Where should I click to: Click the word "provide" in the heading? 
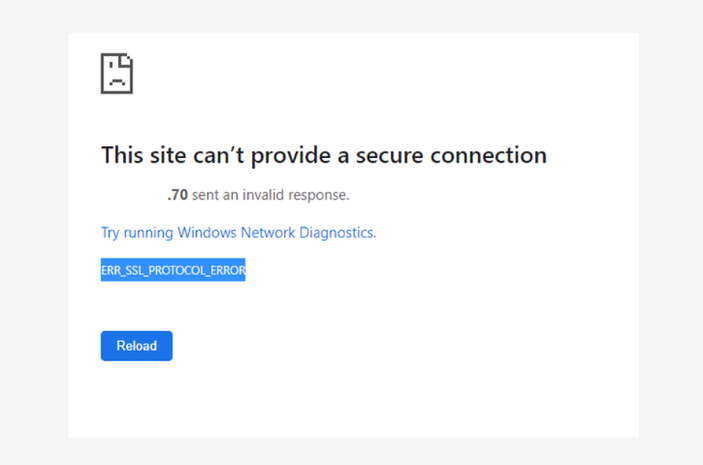tap(291, 156)
